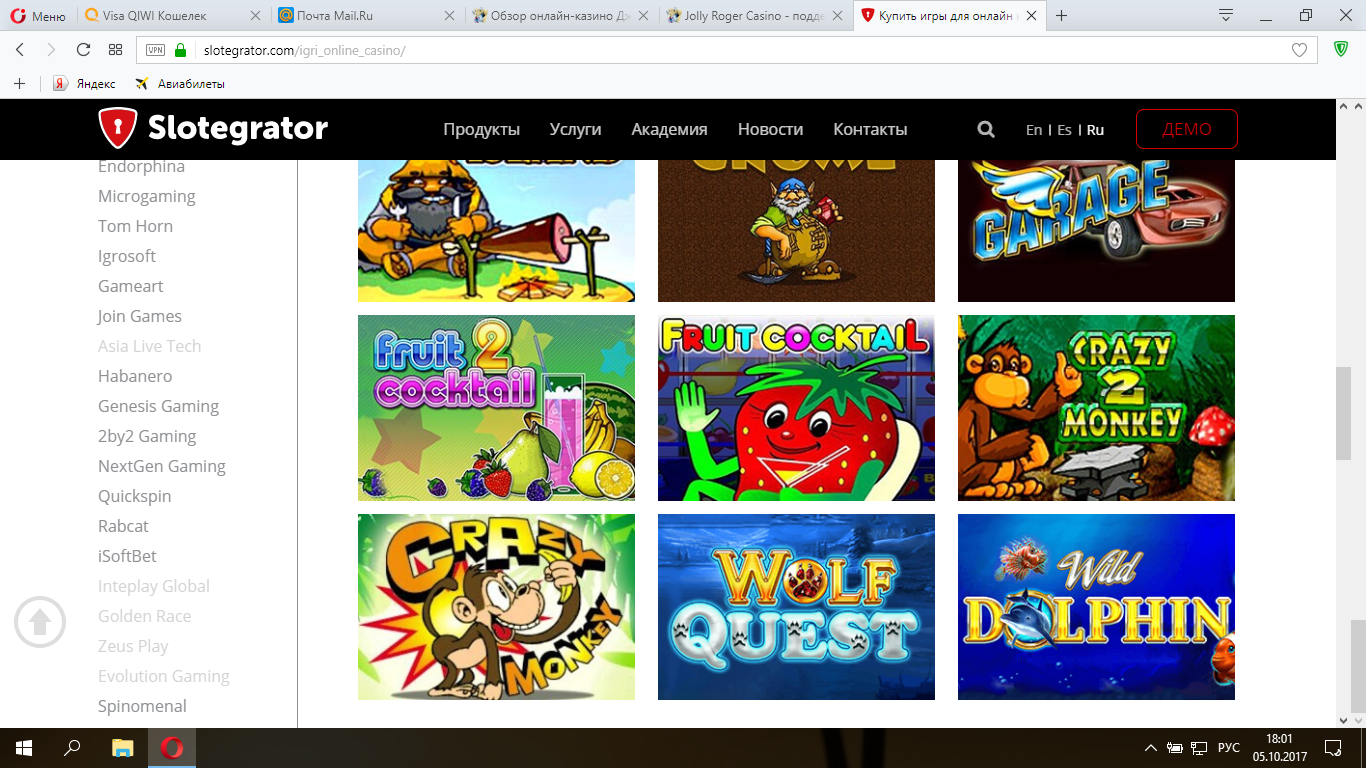Select Gameart in the provider list

pyautogui.click(x=130, y=286)
